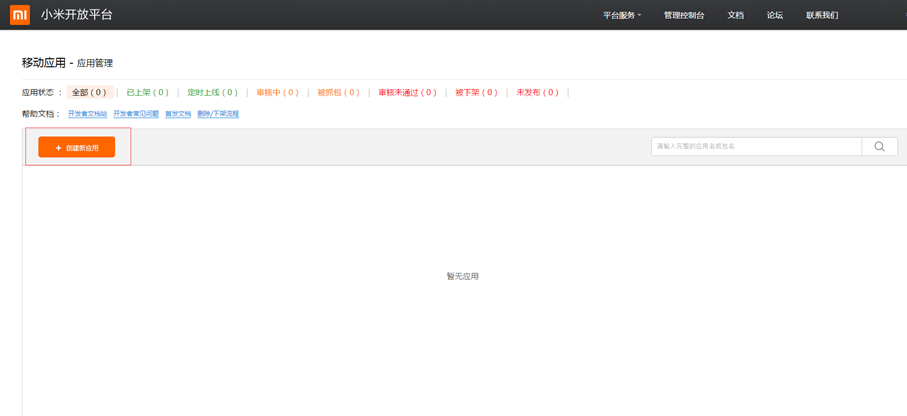Open the 开发者常见问题 help link
Image resolution: width=907 pixels, height=416 pixels.
click(x=136, y=114)
